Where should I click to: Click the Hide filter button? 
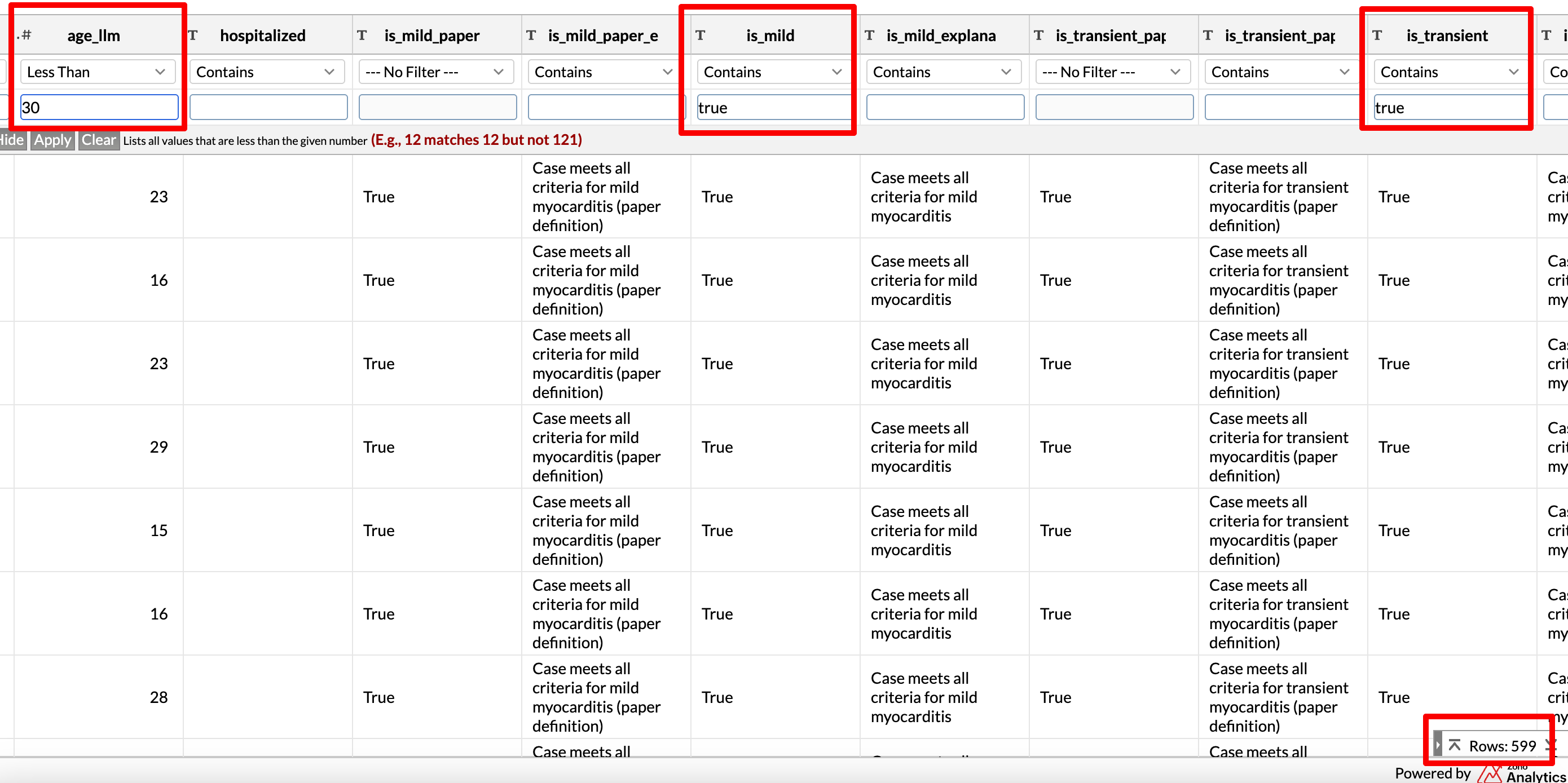(x=11, y=140)
